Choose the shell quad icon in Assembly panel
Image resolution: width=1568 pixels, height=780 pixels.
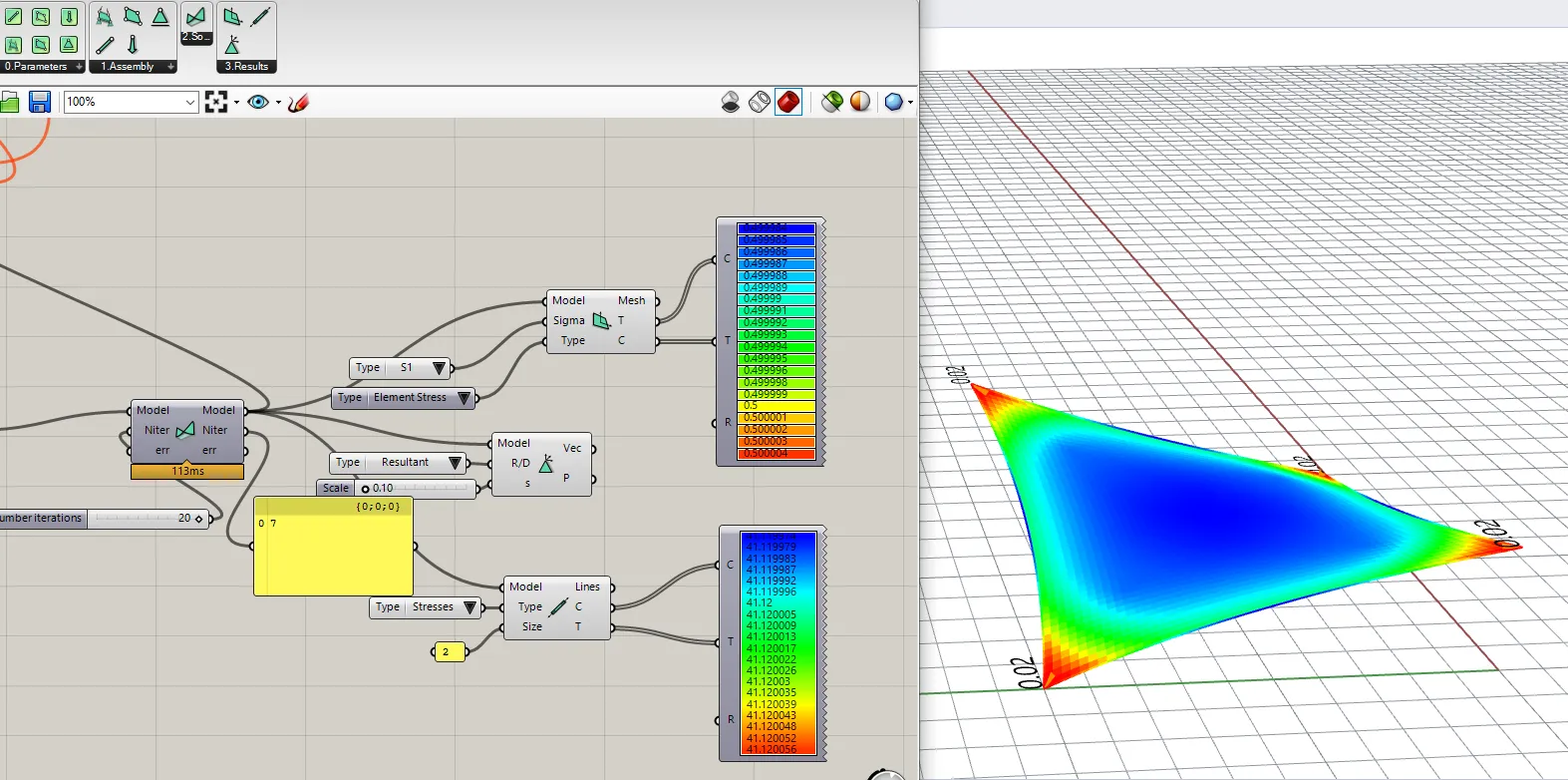[133, 17]
